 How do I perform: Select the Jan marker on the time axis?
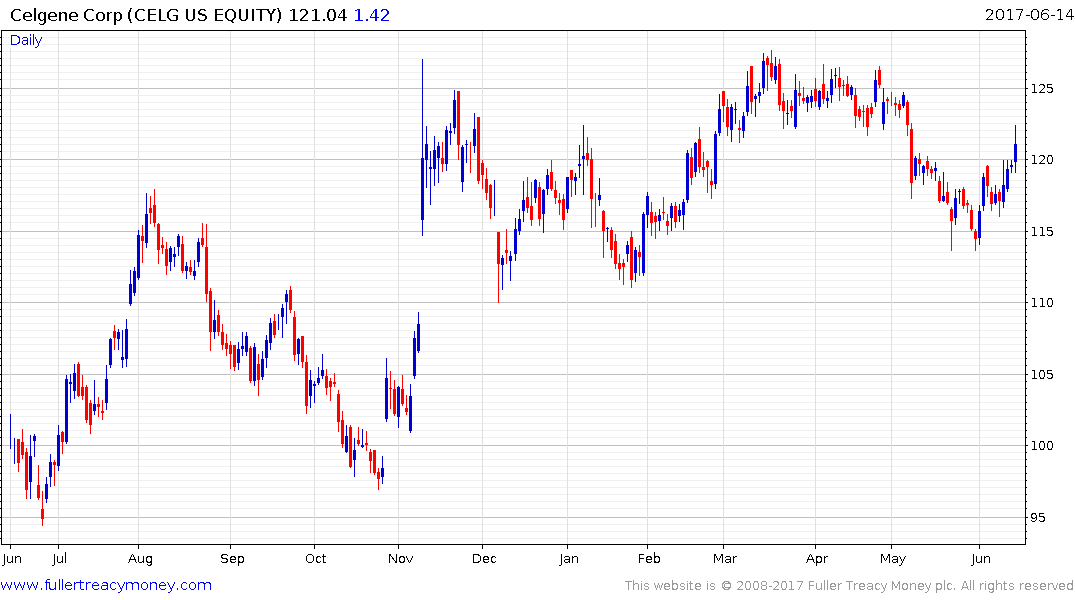click(568, 558)
